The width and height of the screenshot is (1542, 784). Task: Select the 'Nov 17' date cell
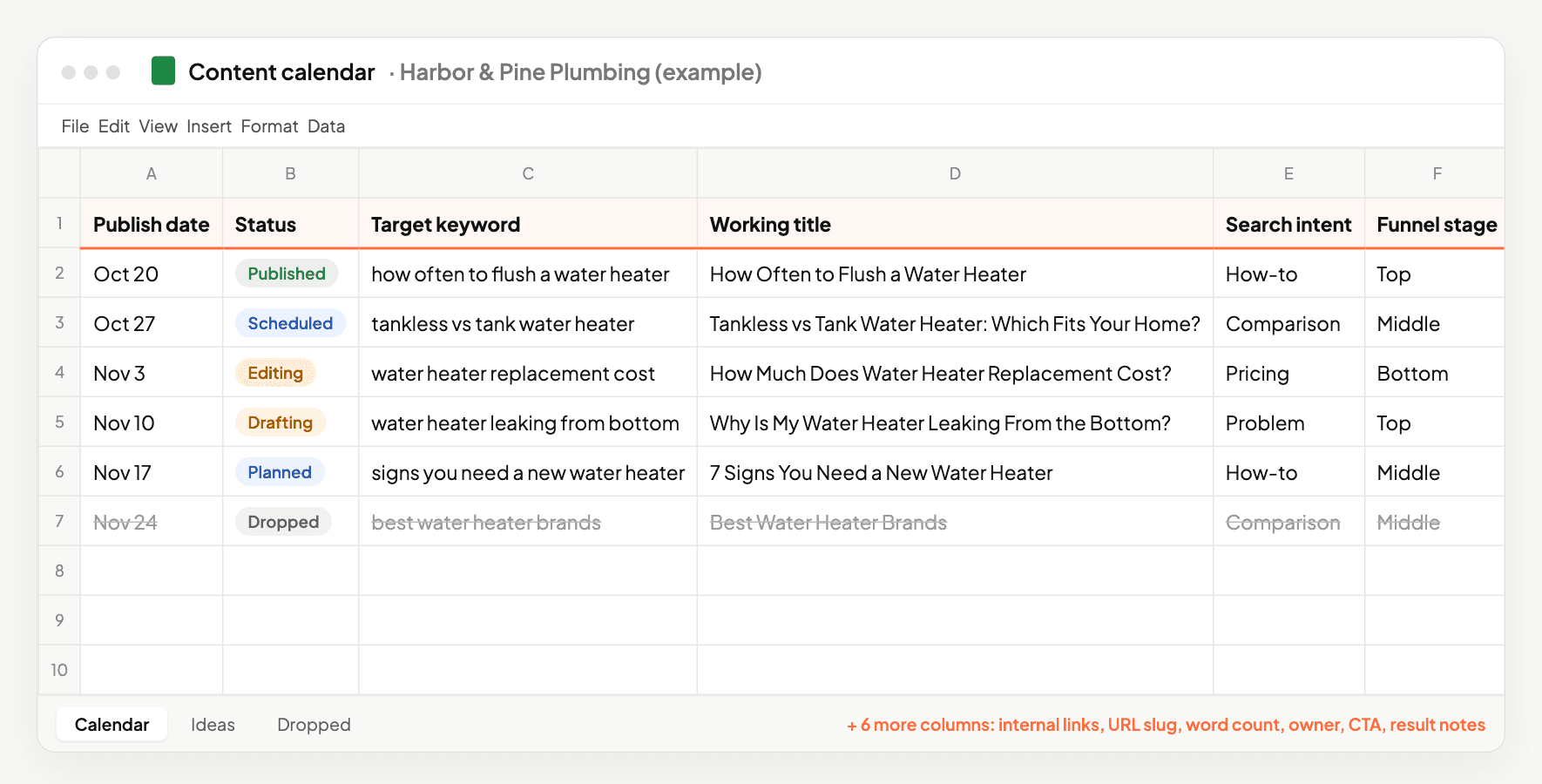pos(152,472)
